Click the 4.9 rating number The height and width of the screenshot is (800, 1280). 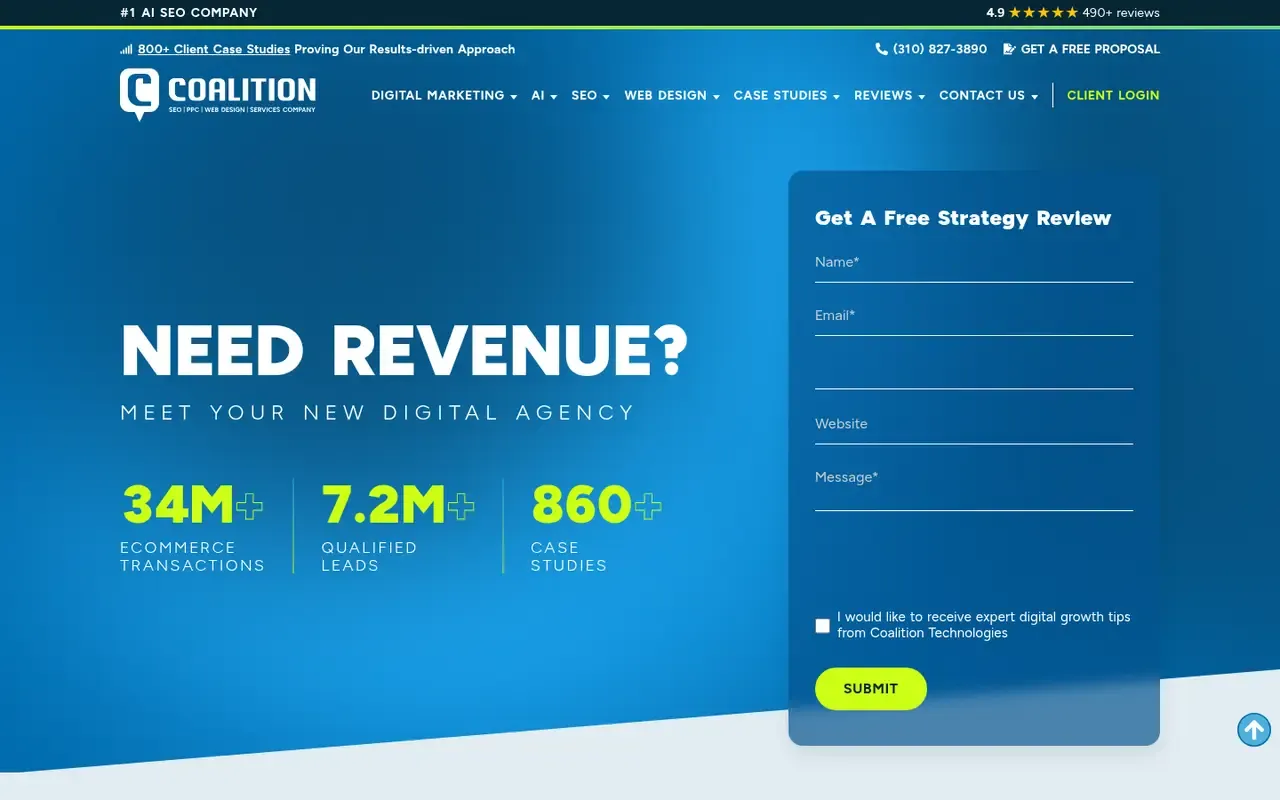995,13
